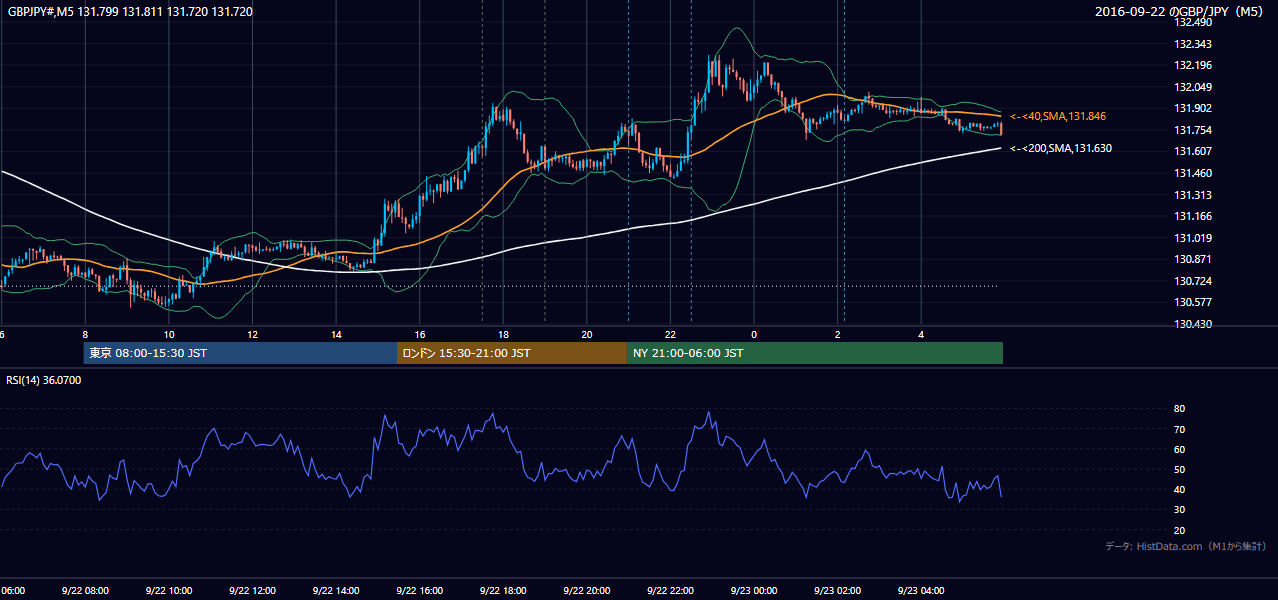Click hour label 16 above session bars
The width and height of the screenshot is (1278, 600).
point(420,335)
